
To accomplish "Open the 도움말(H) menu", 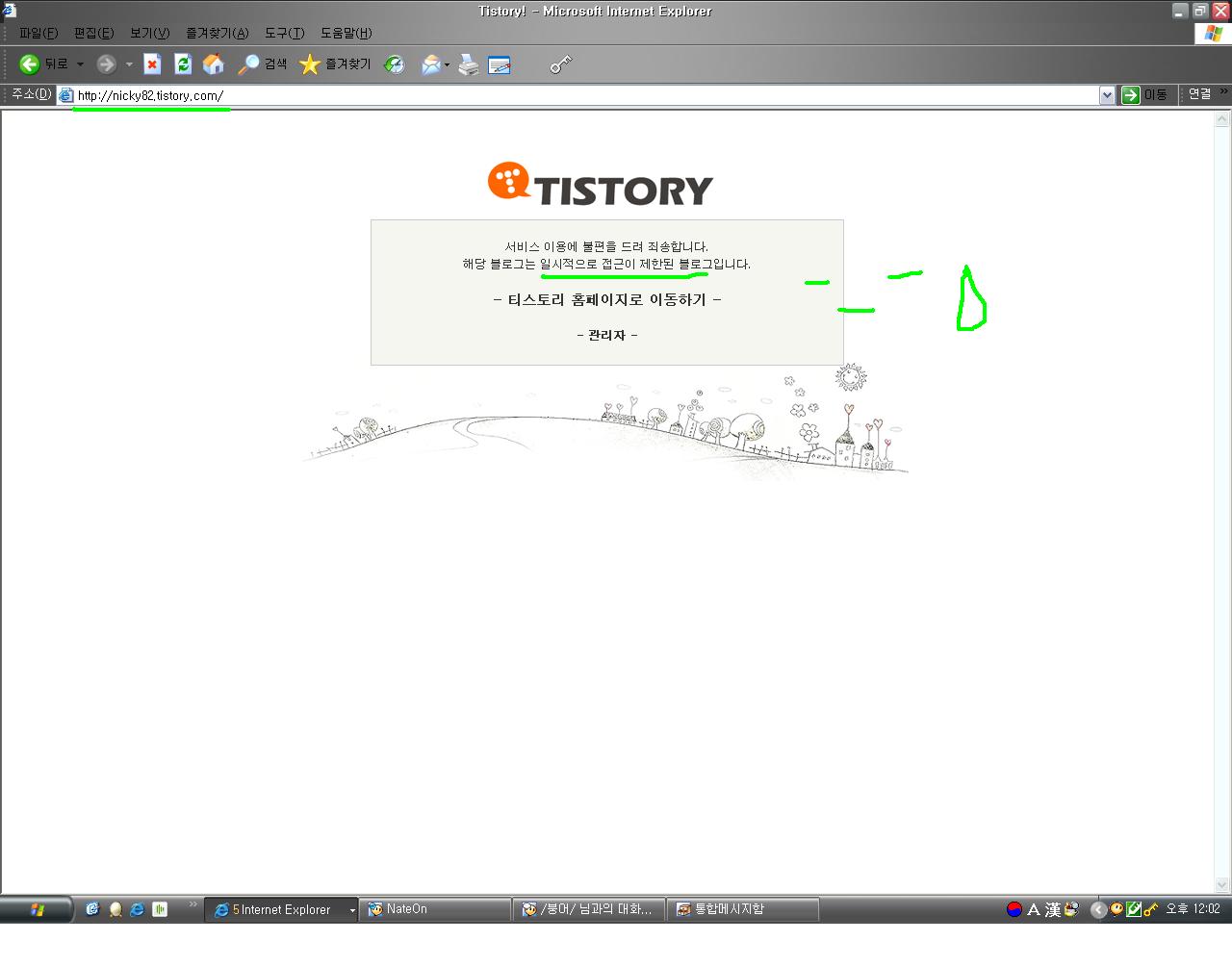I will pos(346,33).
